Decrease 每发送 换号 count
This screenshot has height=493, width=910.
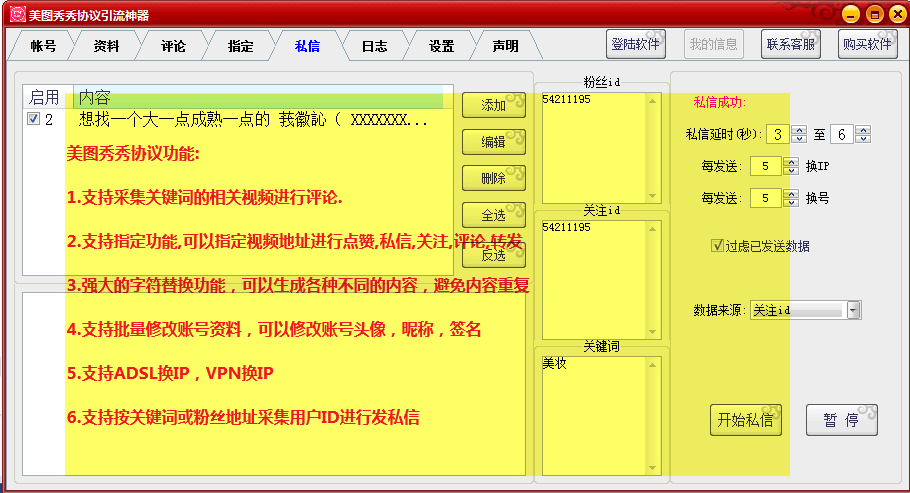click(791, 203)
